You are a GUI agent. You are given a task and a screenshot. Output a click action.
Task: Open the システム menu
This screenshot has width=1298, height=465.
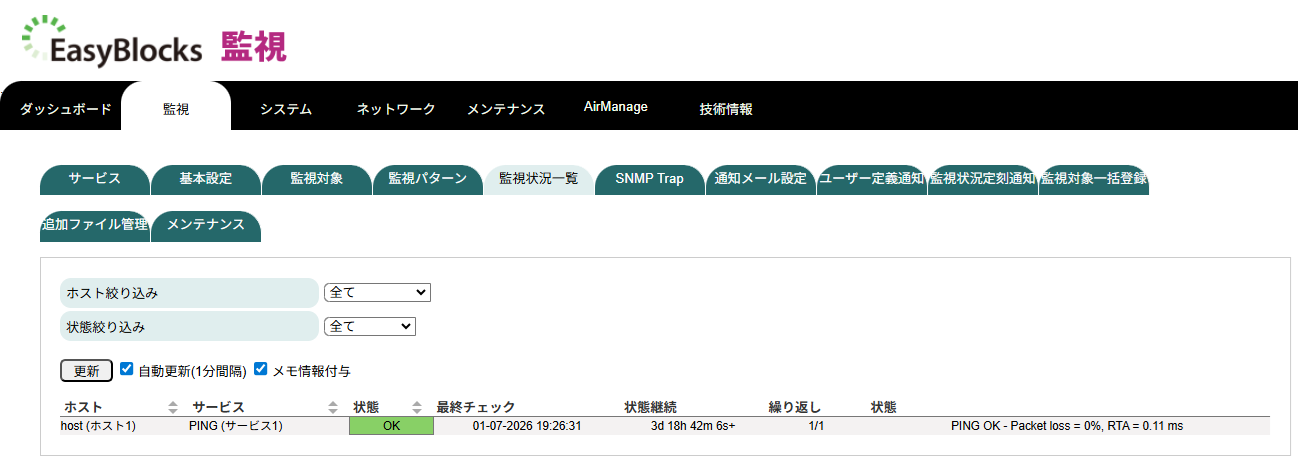(x=286, y=109)
